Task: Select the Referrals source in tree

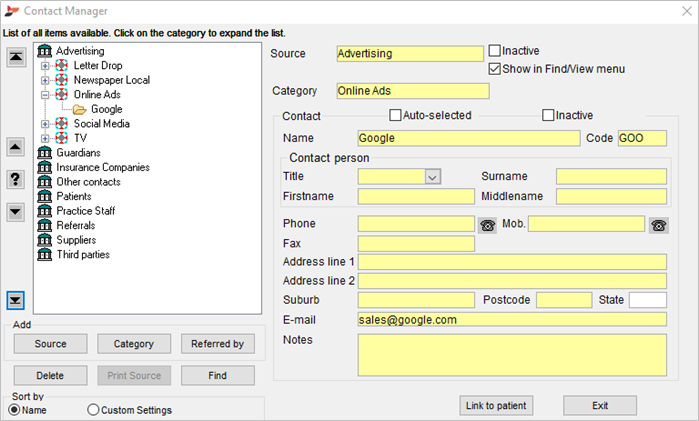Action: (75, 225)
